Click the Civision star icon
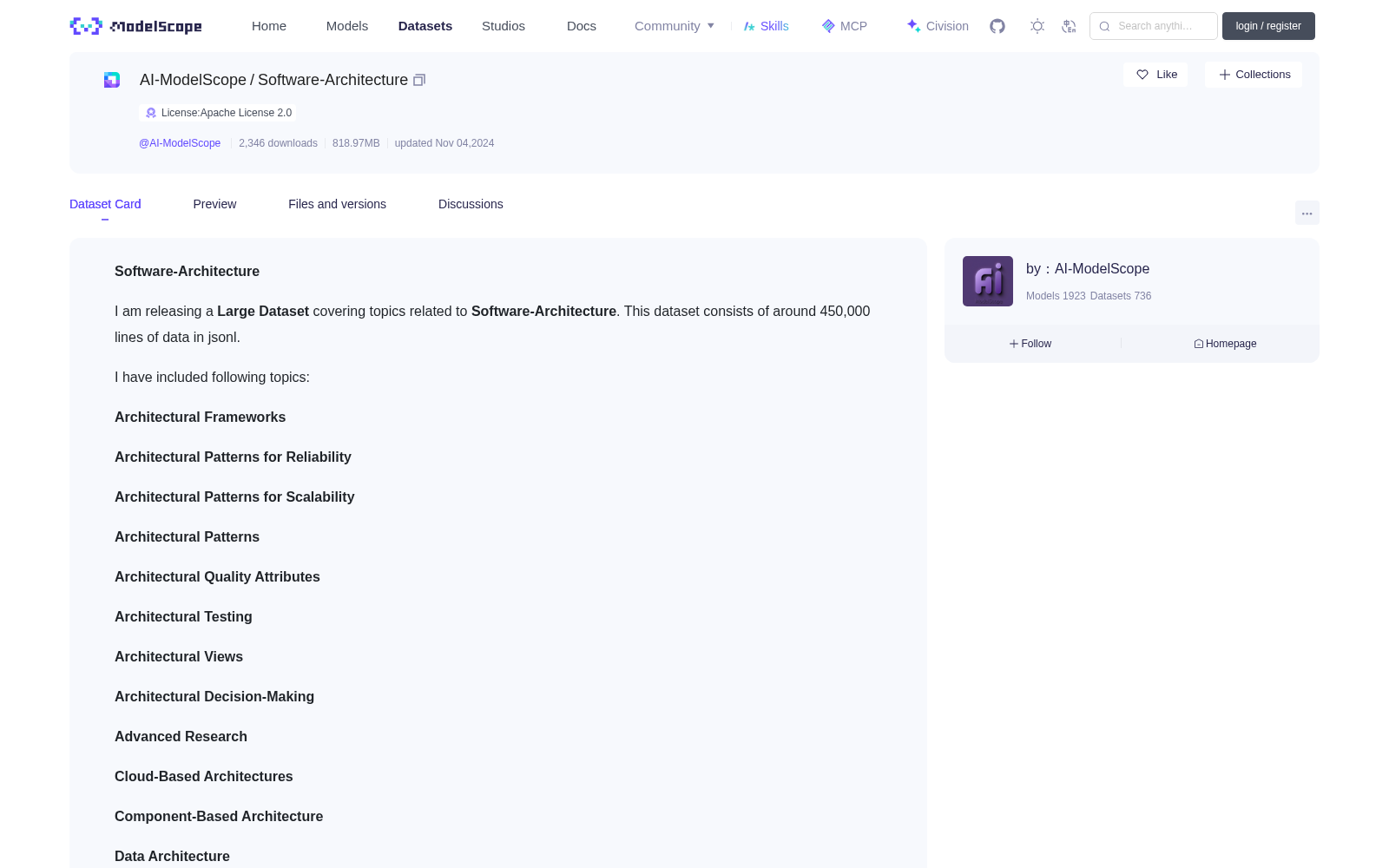This screenshot has height=868, width=1389. (x=913, y=26)
